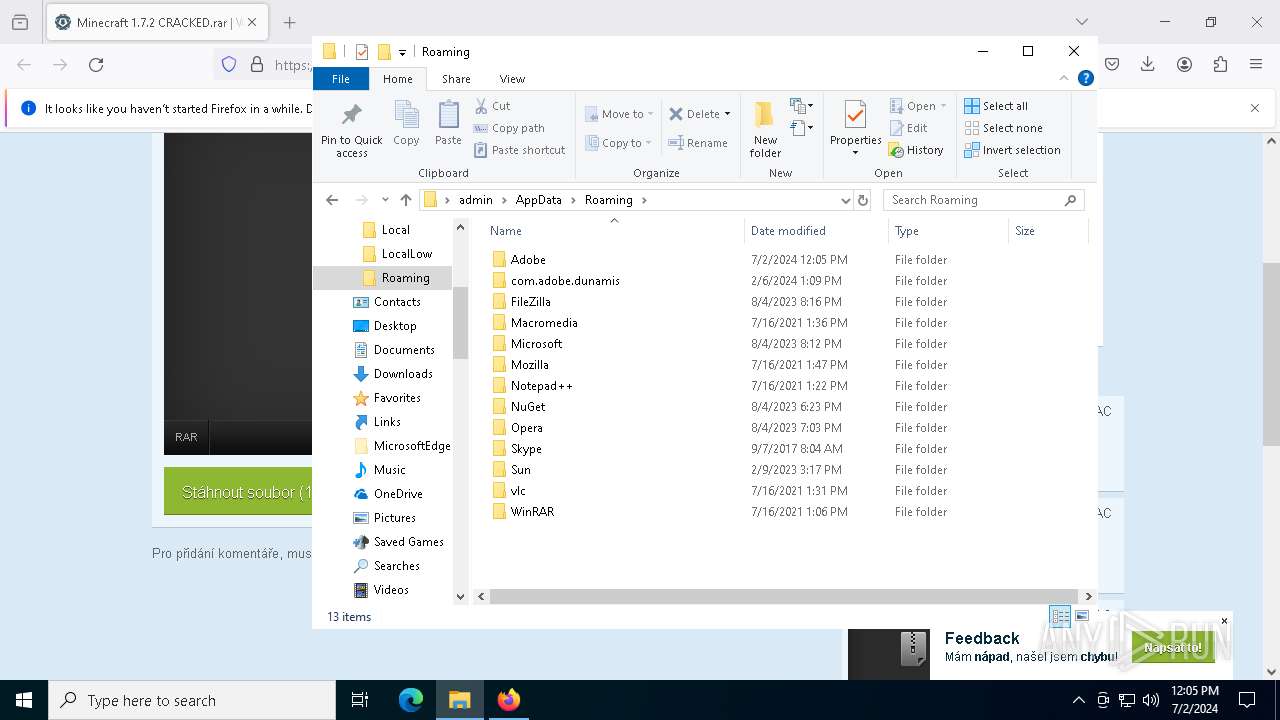The height and width of the screenshot is (720, 1280).
Task: Navigate back in File Explorer
Action: [x=332, y=200]
